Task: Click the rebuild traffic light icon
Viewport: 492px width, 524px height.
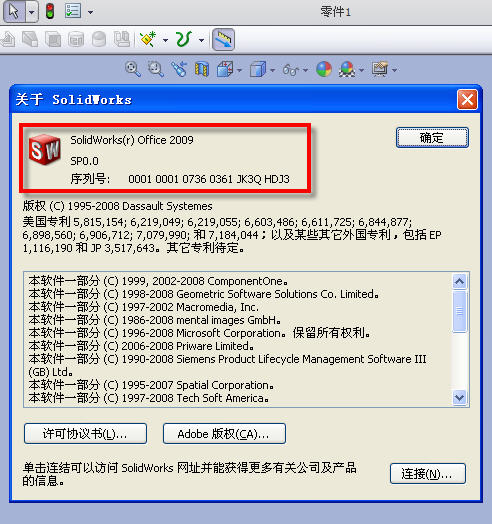Action: click(x=50, y=11)
